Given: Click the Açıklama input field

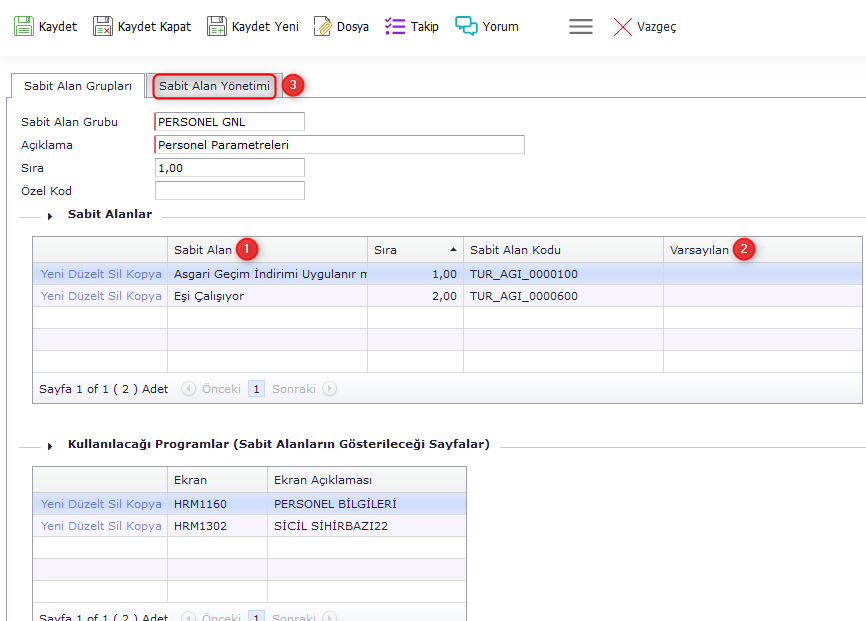Looking at the screenshot, I should pos(339,145).
